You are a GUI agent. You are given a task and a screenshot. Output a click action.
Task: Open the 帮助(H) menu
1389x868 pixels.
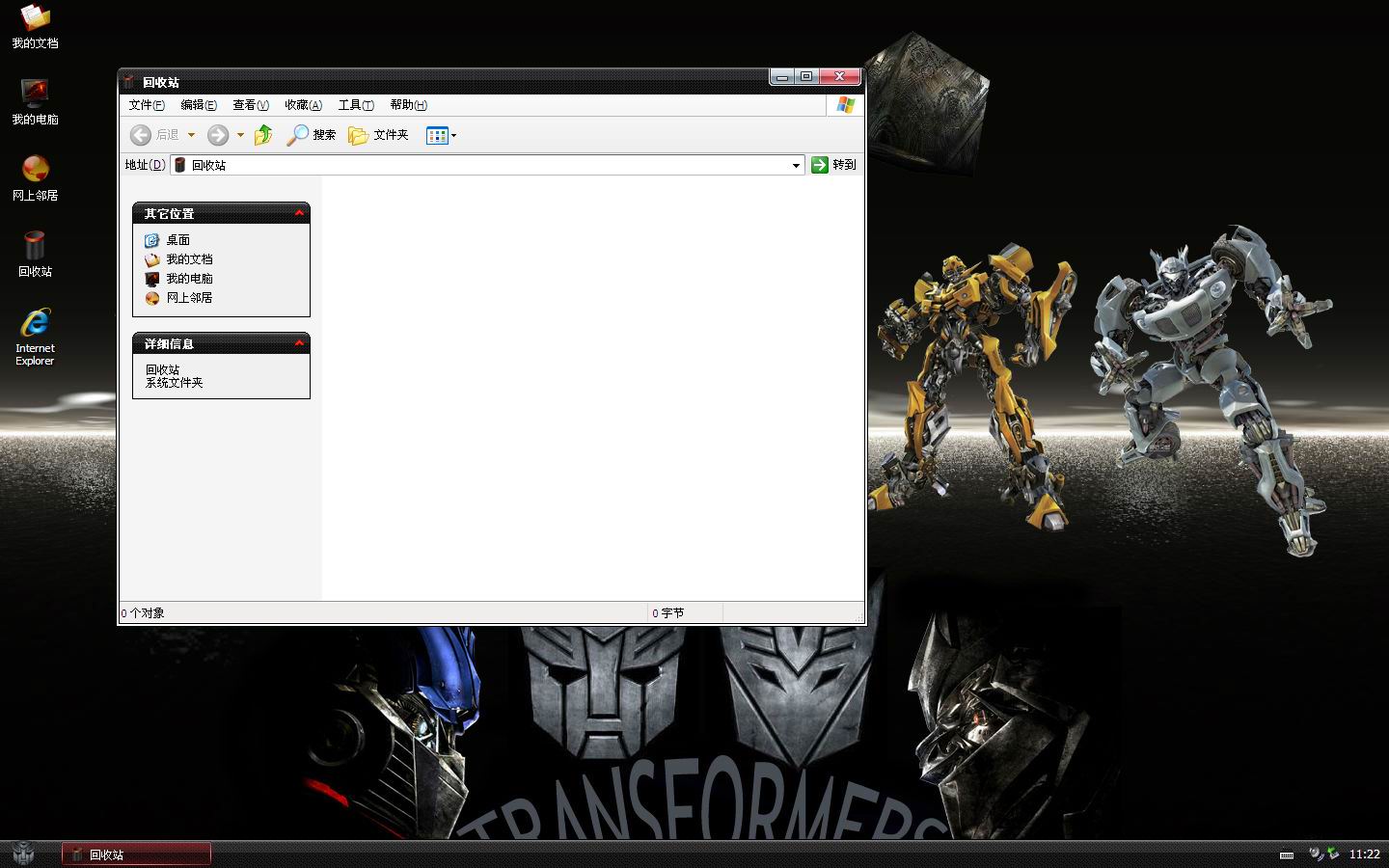click(408, 105)
